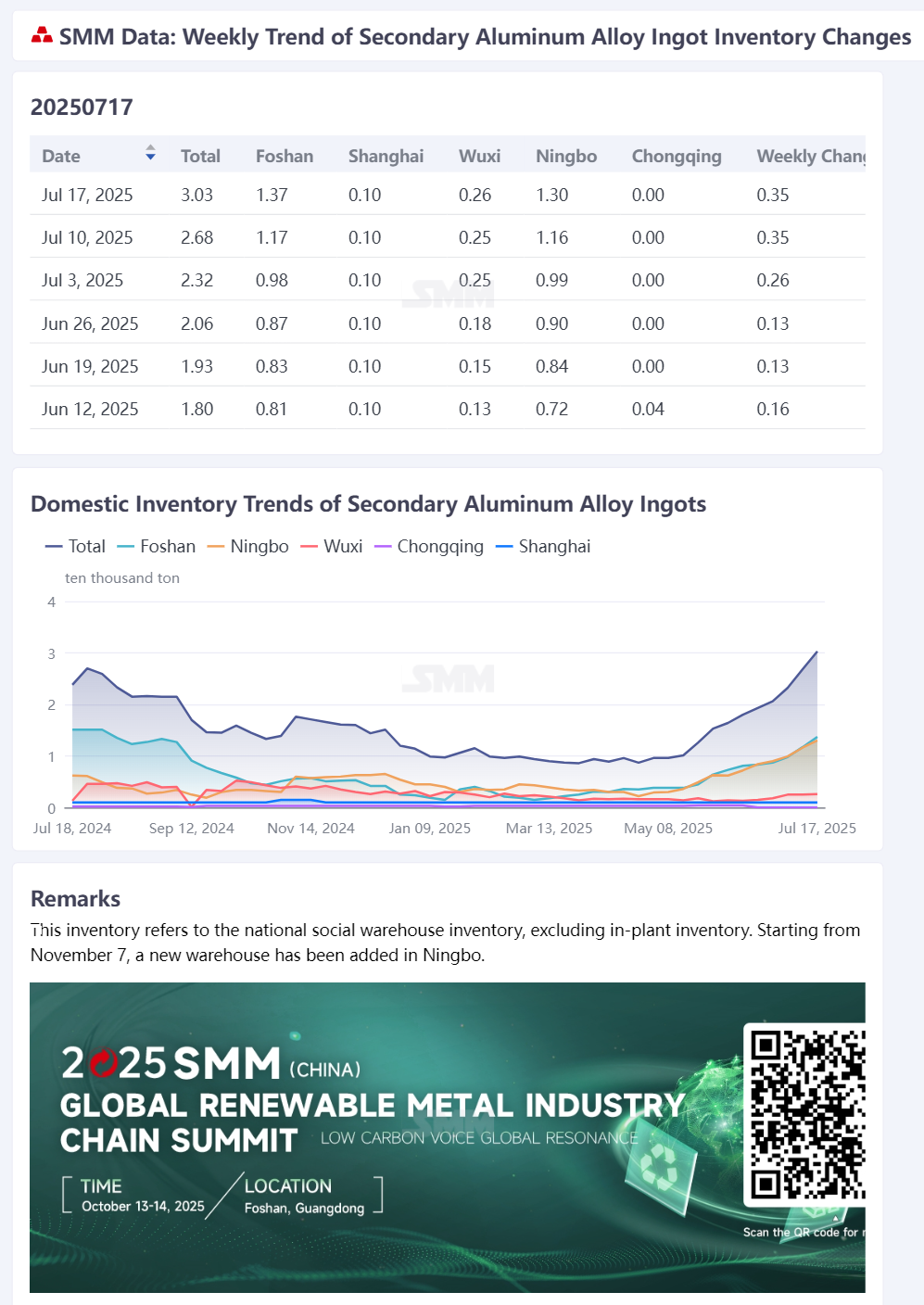Select the Jun 19, 2025 date cell
The height and width of the screenshot is (1305, 924).
[90, 366]
